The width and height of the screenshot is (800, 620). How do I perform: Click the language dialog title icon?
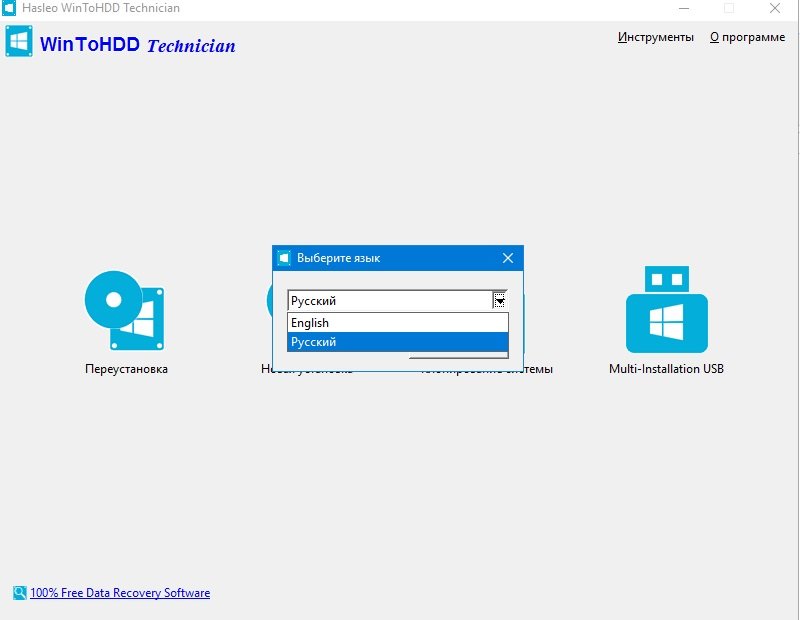(284, 258)
